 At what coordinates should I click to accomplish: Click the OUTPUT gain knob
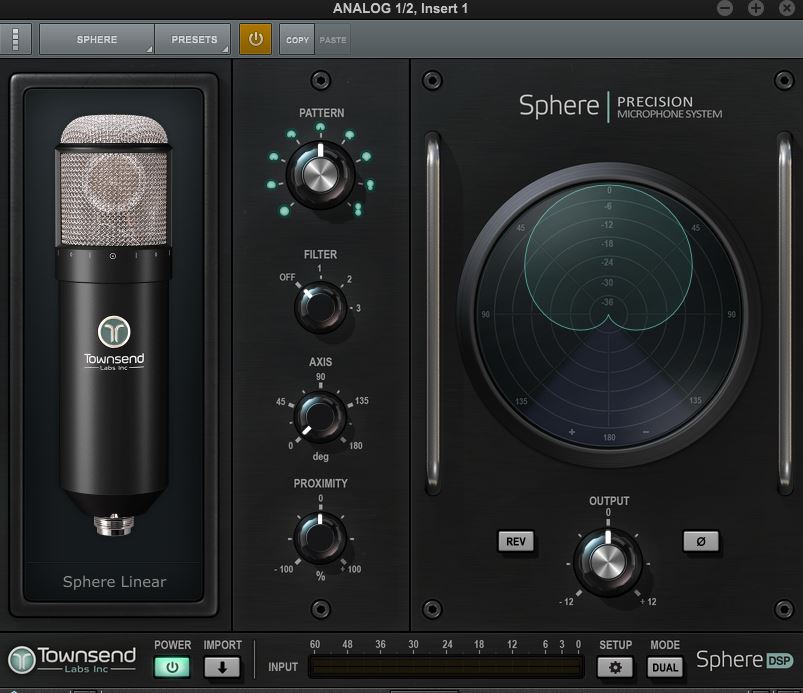click(608, 562)
